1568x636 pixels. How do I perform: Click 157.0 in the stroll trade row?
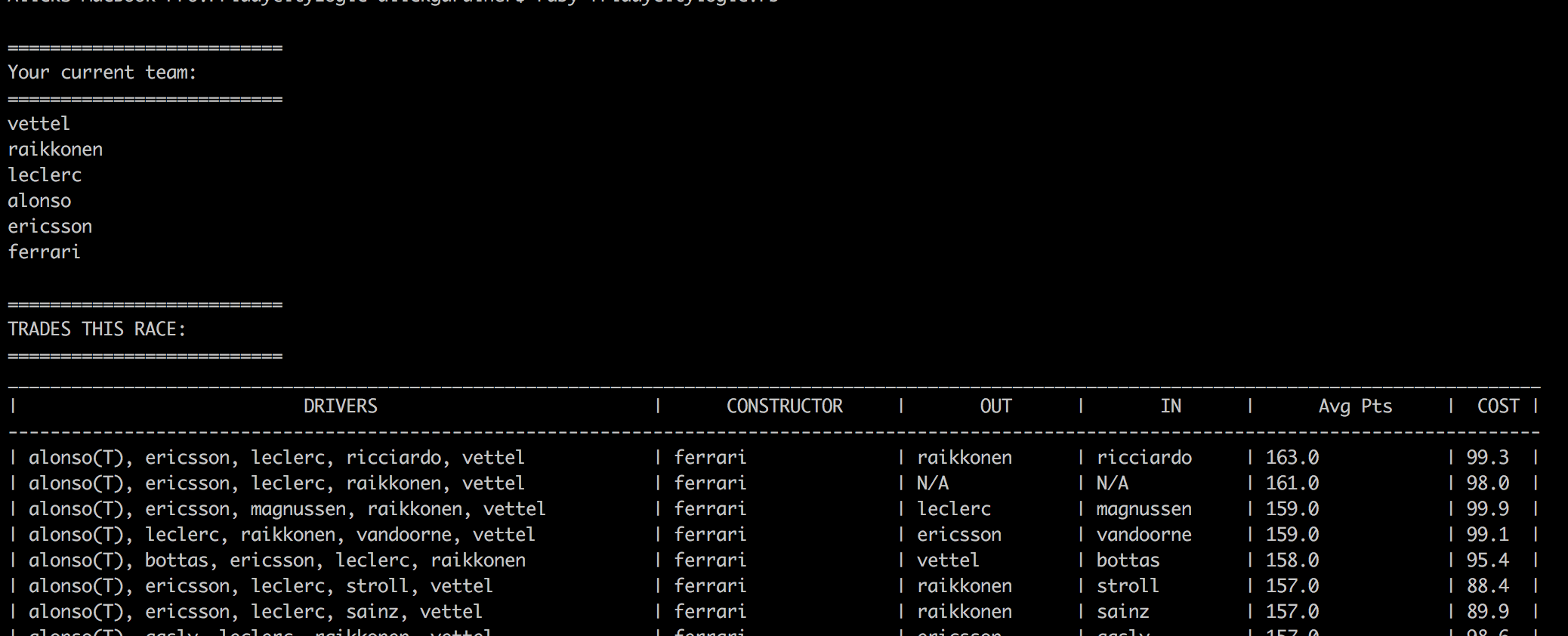click(x=1292, y=586)
